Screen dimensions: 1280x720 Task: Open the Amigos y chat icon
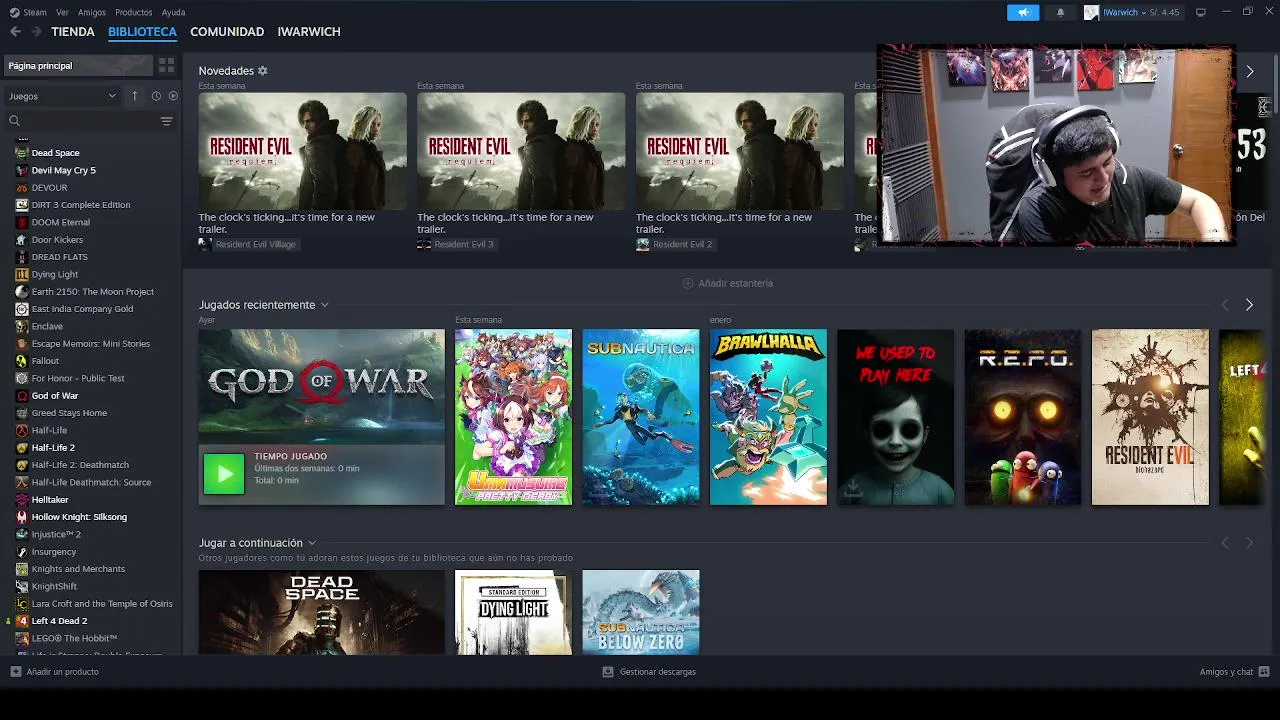pyautogui.click(x=1264, y=672)
